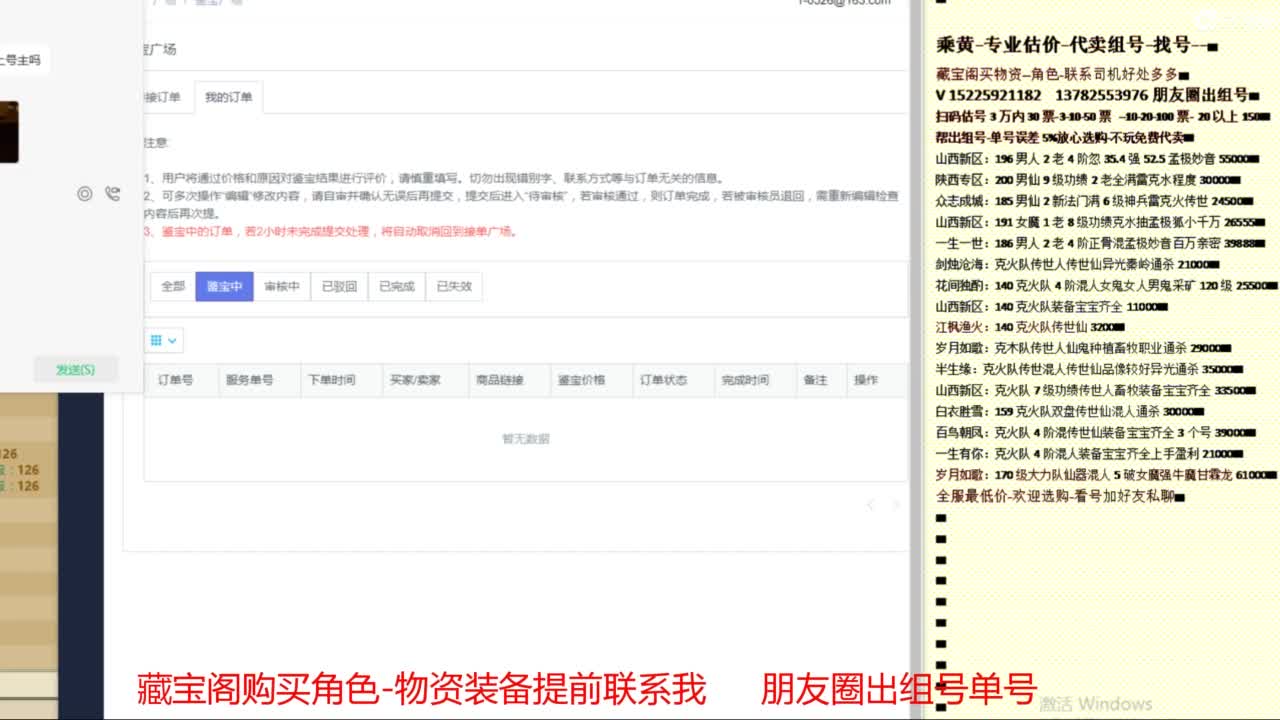Click the notepad line 岁月如歌: 克木队传世人
Viewport: 1280px width, 720px height.
click(1083, 348)
